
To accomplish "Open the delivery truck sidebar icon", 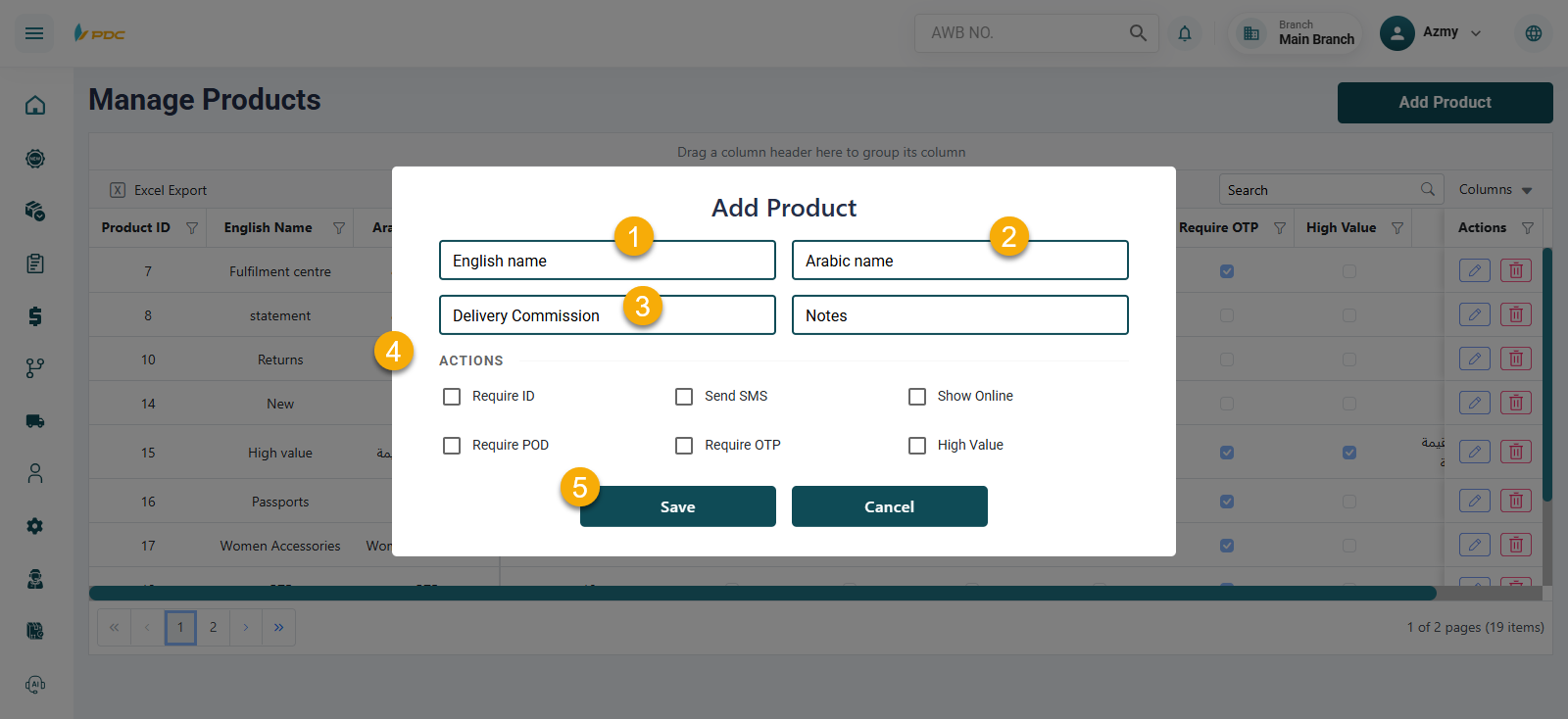I will pyautogui.click(x=35, y=421).
